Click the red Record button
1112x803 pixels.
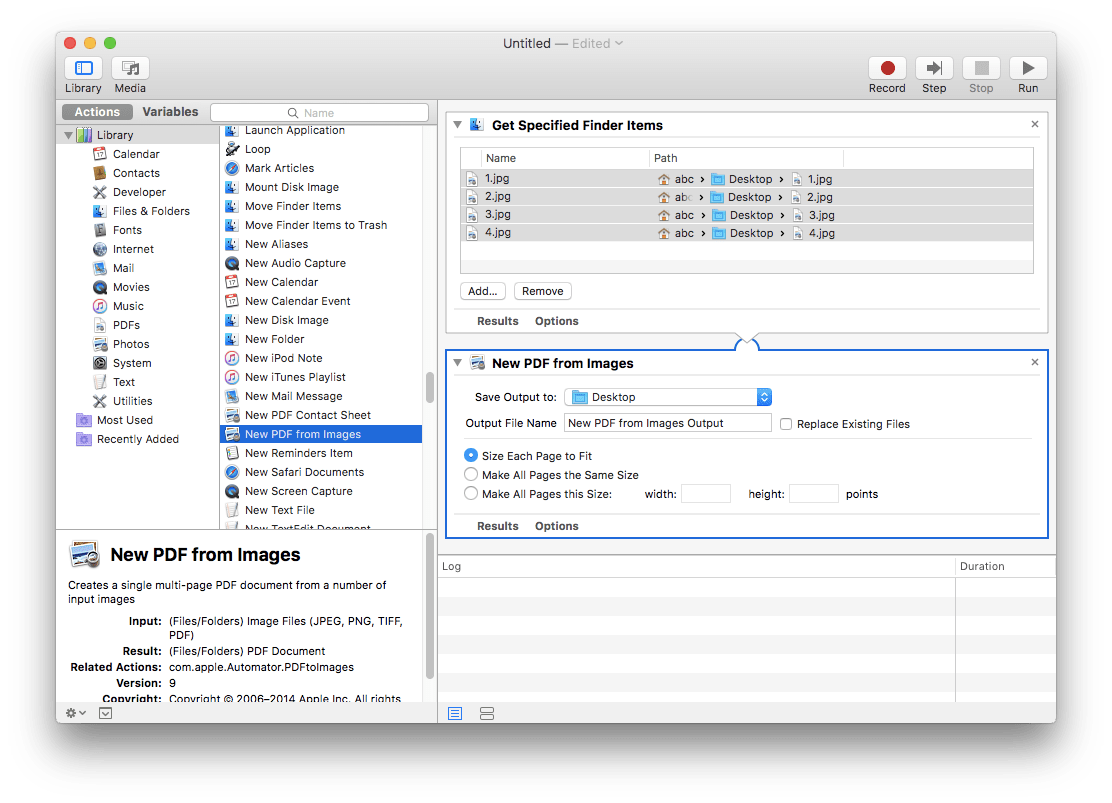coord(887,67)
